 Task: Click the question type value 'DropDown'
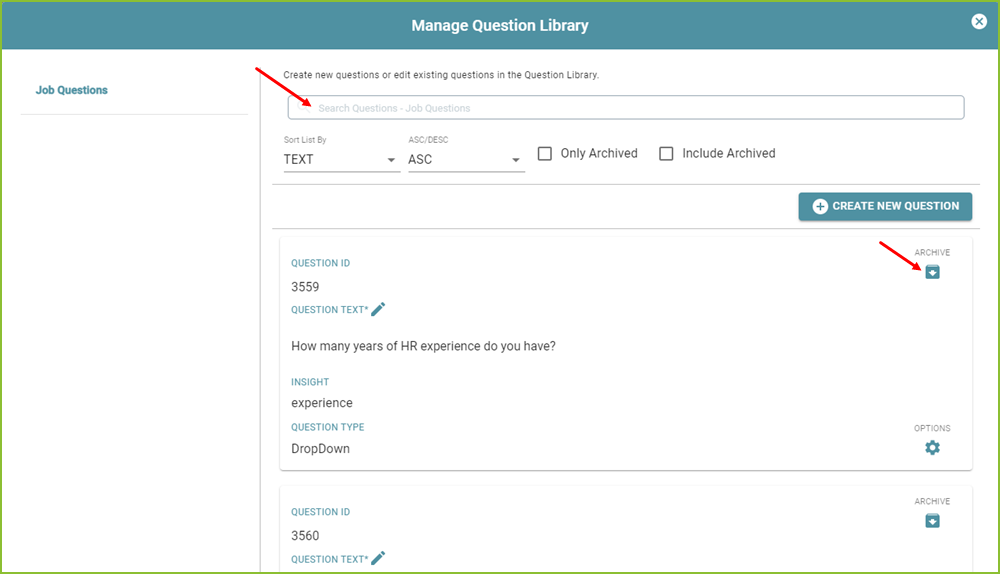coord(320,448)
